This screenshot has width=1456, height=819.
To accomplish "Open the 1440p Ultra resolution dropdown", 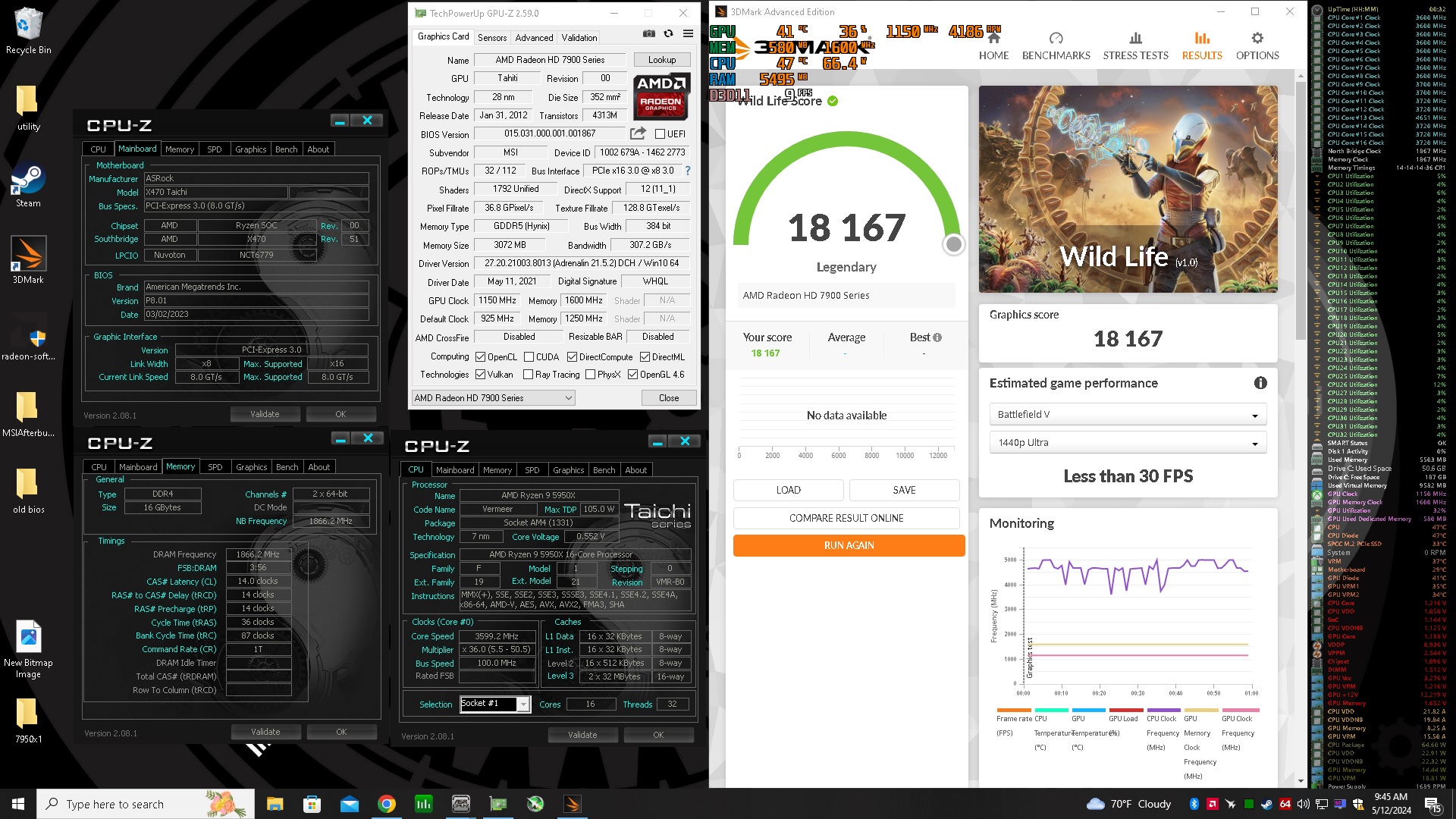I will [x=1128, y=443].
